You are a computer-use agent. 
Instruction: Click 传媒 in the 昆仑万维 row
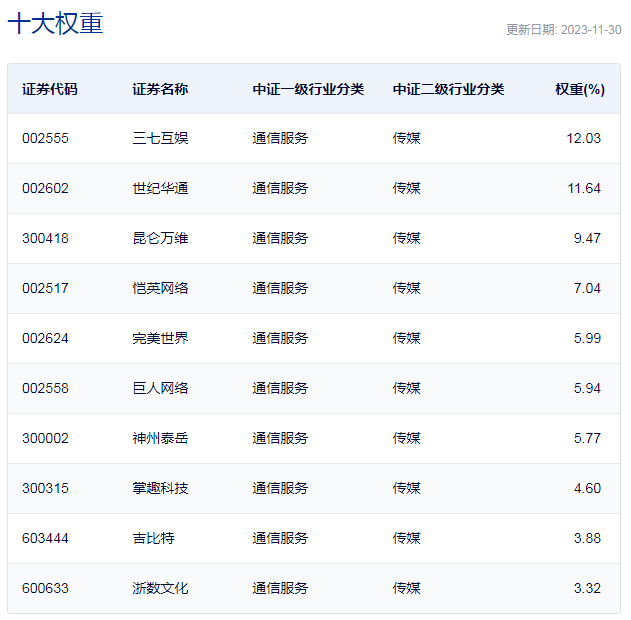406,238
